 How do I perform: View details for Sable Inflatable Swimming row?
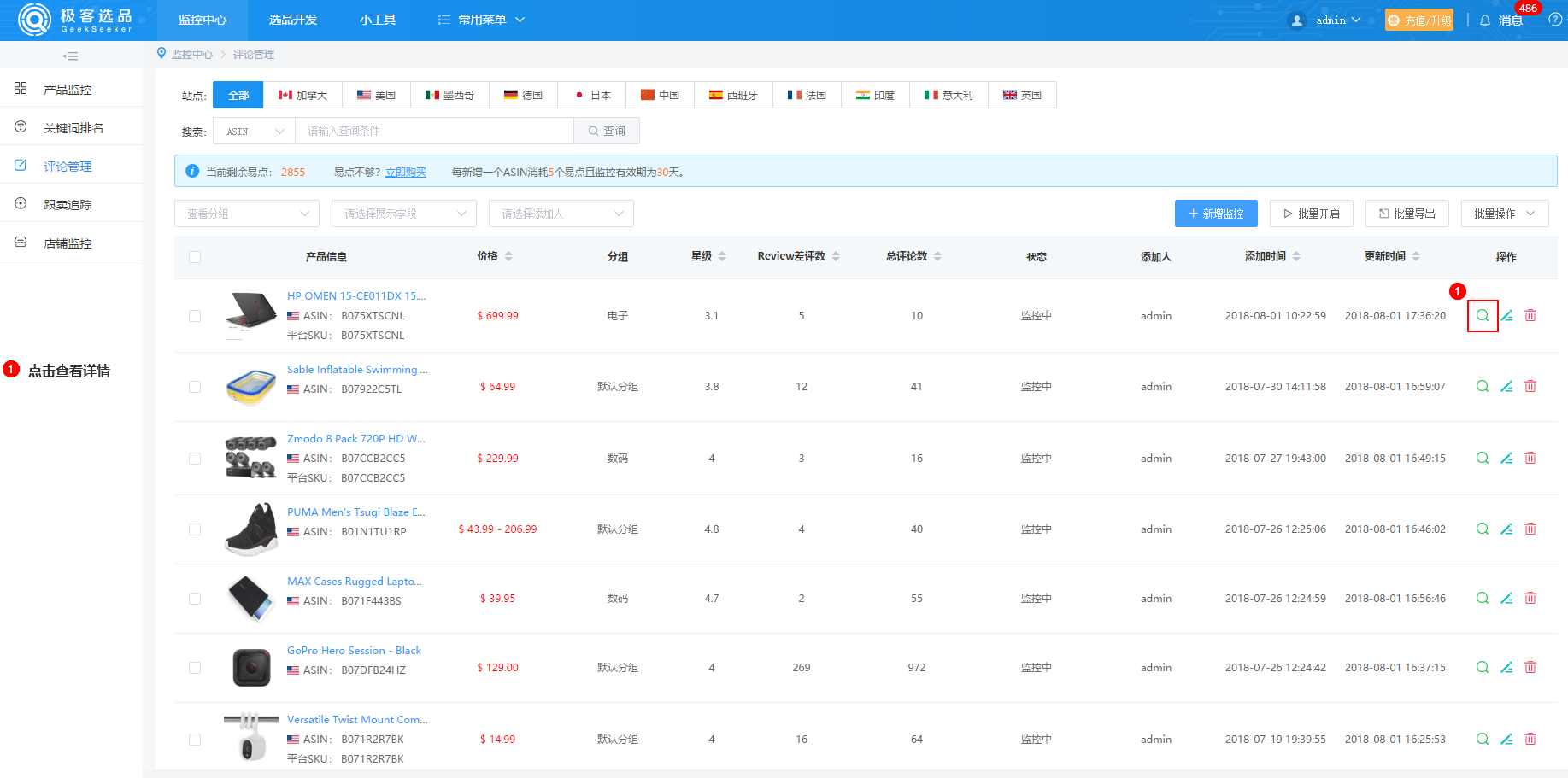tap(1483, 387)
